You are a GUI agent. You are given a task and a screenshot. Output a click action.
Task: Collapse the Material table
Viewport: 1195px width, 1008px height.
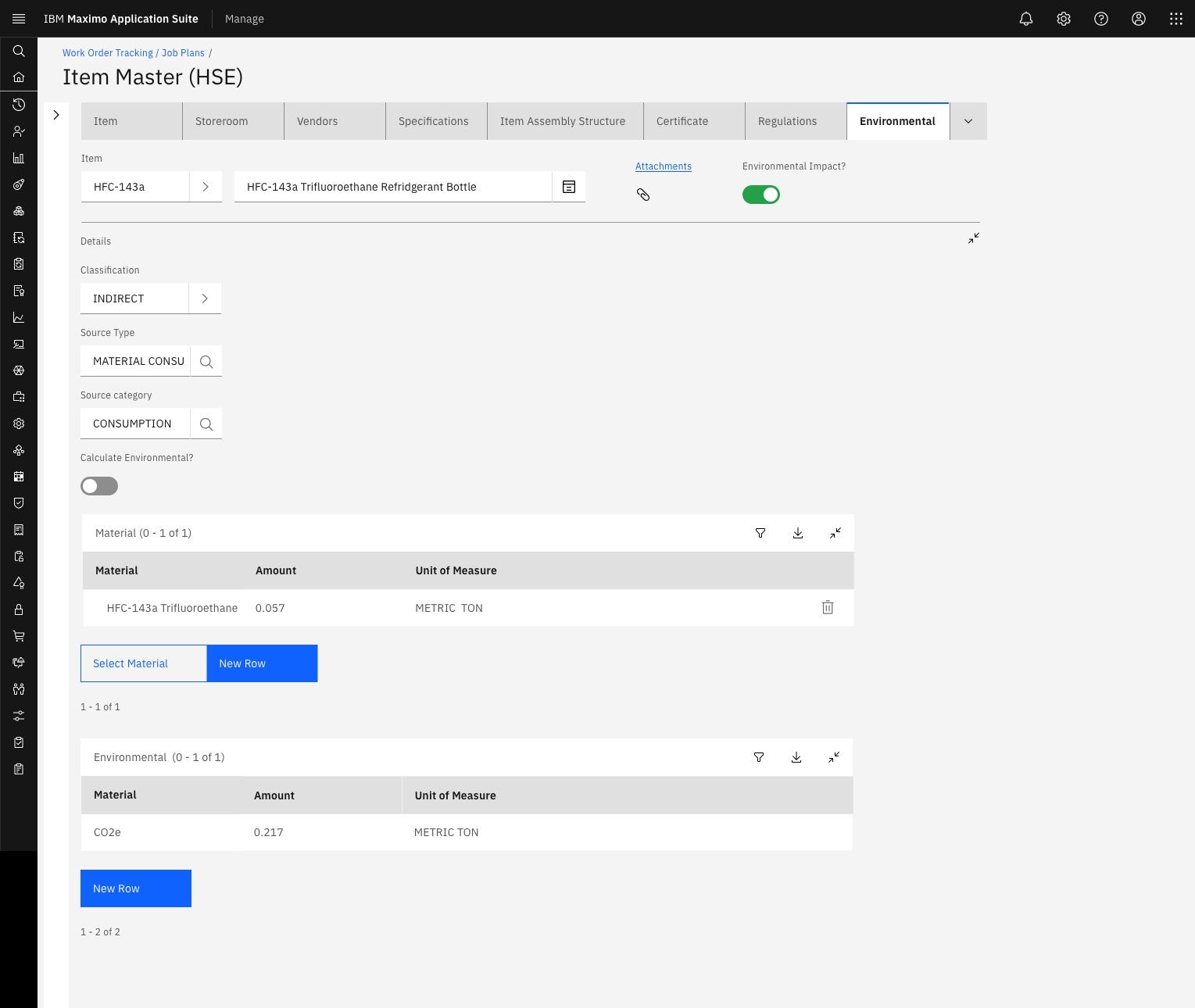coord(835,533)
